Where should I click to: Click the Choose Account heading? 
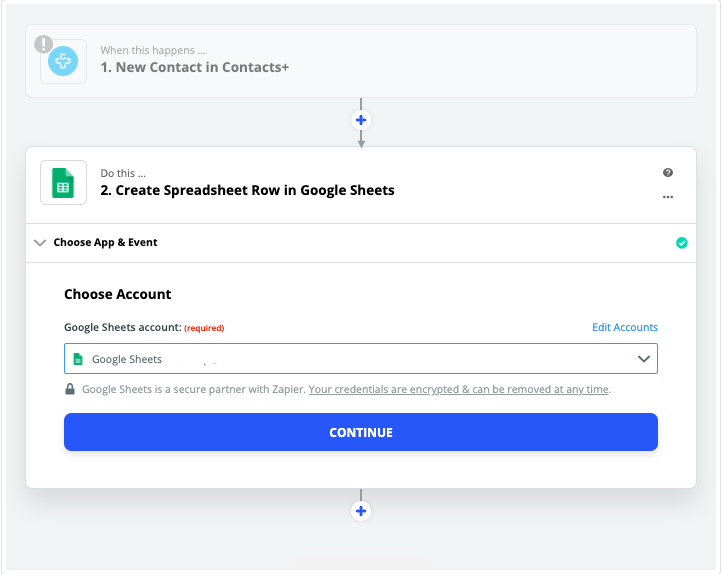click(118, 294)
